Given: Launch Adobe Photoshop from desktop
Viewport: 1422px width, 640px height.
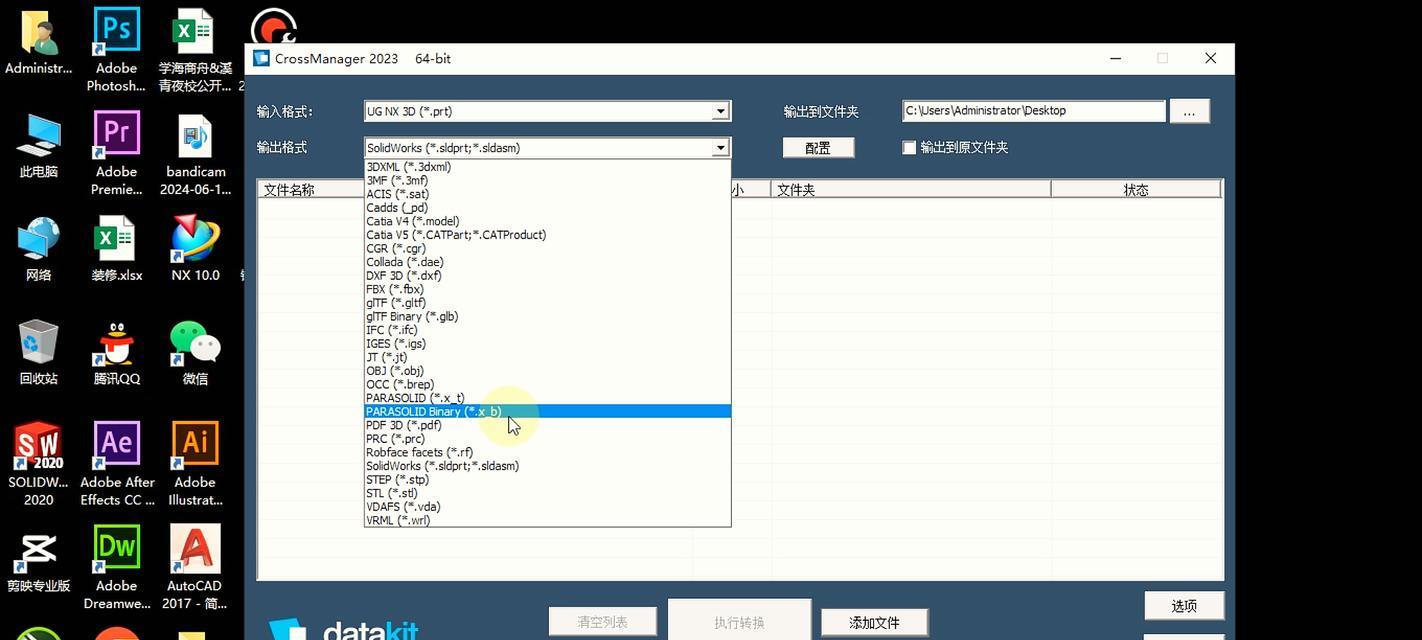Looking at the screenshot, I should click(x=116, y=50).
